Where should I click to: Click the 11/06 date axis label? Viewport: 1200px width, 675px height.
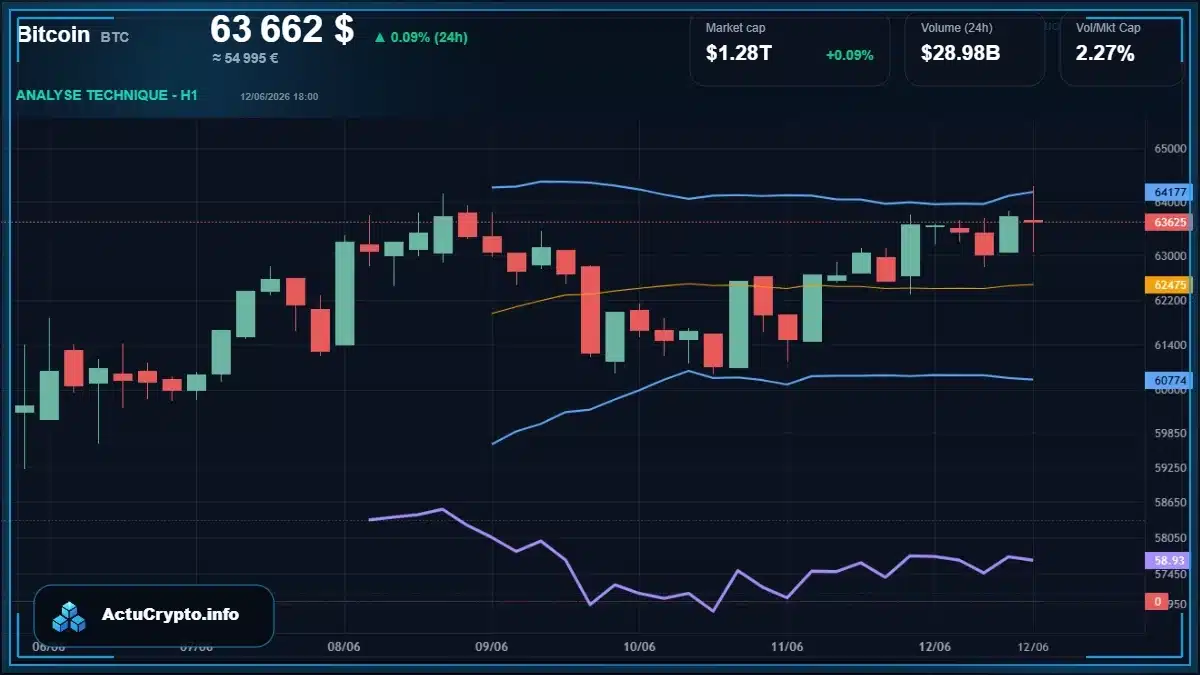coord(787,647)
